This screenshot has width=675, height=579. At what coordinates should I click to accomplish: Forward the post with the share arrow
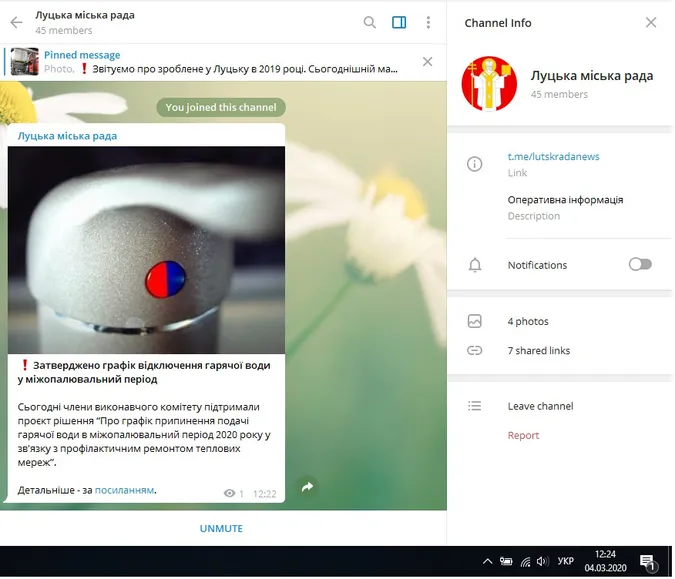[307, 486]
